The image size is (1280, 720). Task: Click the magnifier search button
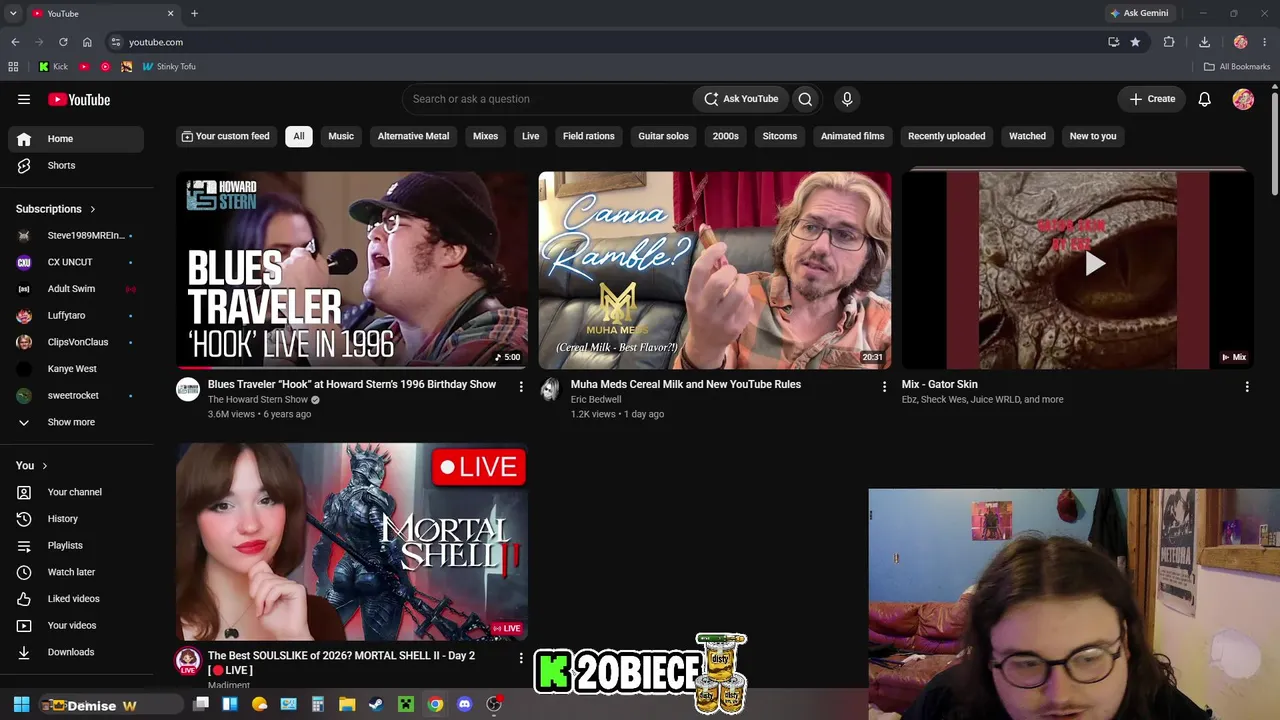pyautogui.click(x=805, y=99)
